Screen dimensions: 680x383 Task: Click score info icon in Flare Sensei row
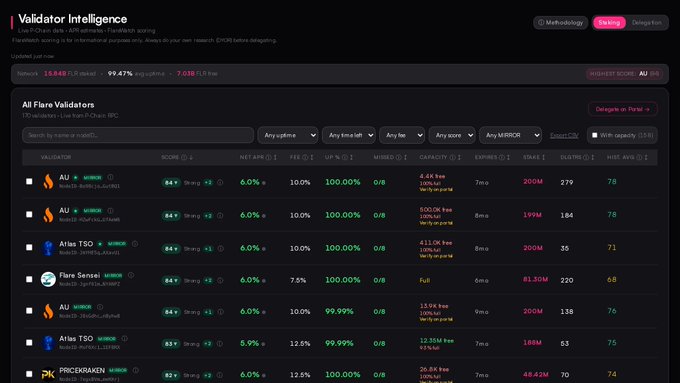click(220, 281)
